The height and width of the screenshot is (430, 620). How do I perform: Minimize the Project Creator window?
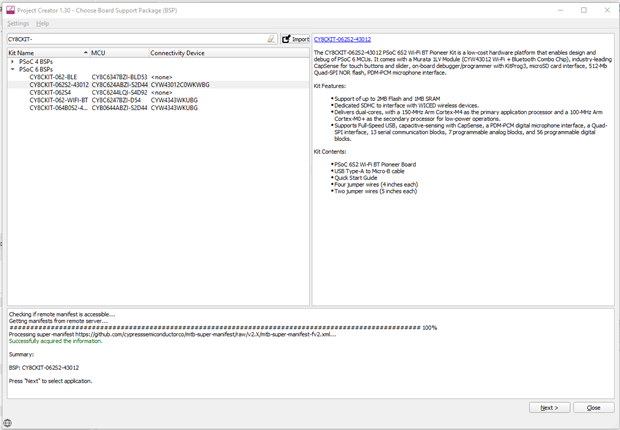(560, 10)
